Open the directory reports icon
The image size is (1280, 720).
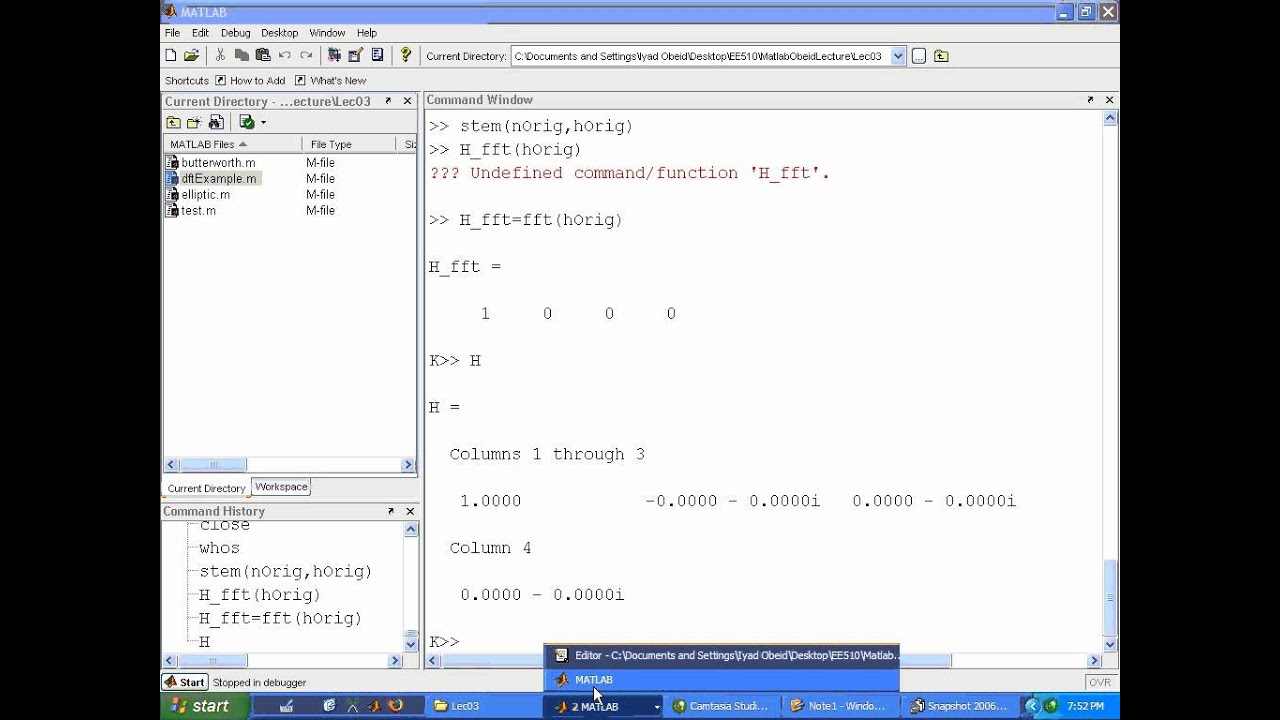coord(246,122)
